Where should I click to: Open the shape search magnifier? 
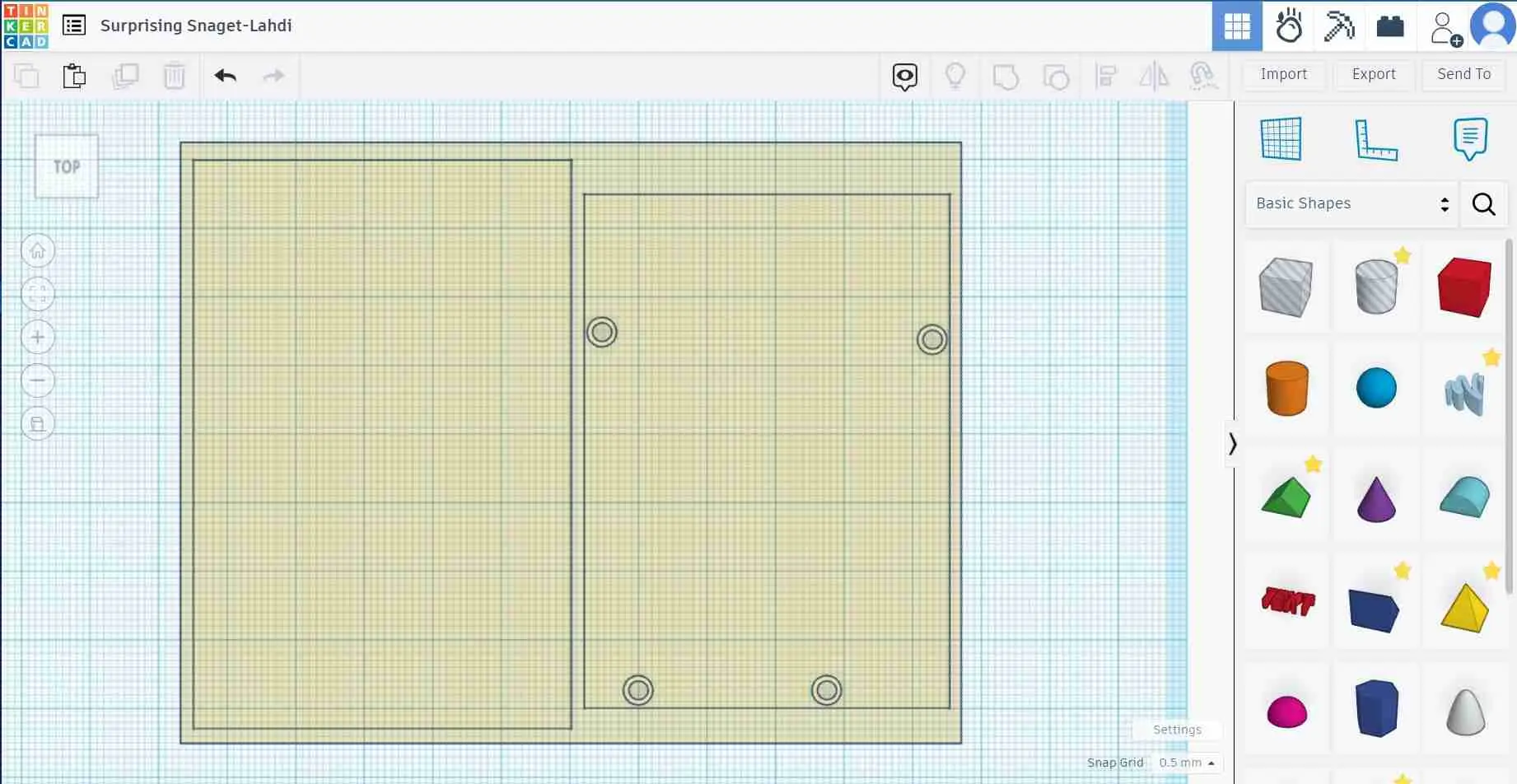coord(1483,203)
